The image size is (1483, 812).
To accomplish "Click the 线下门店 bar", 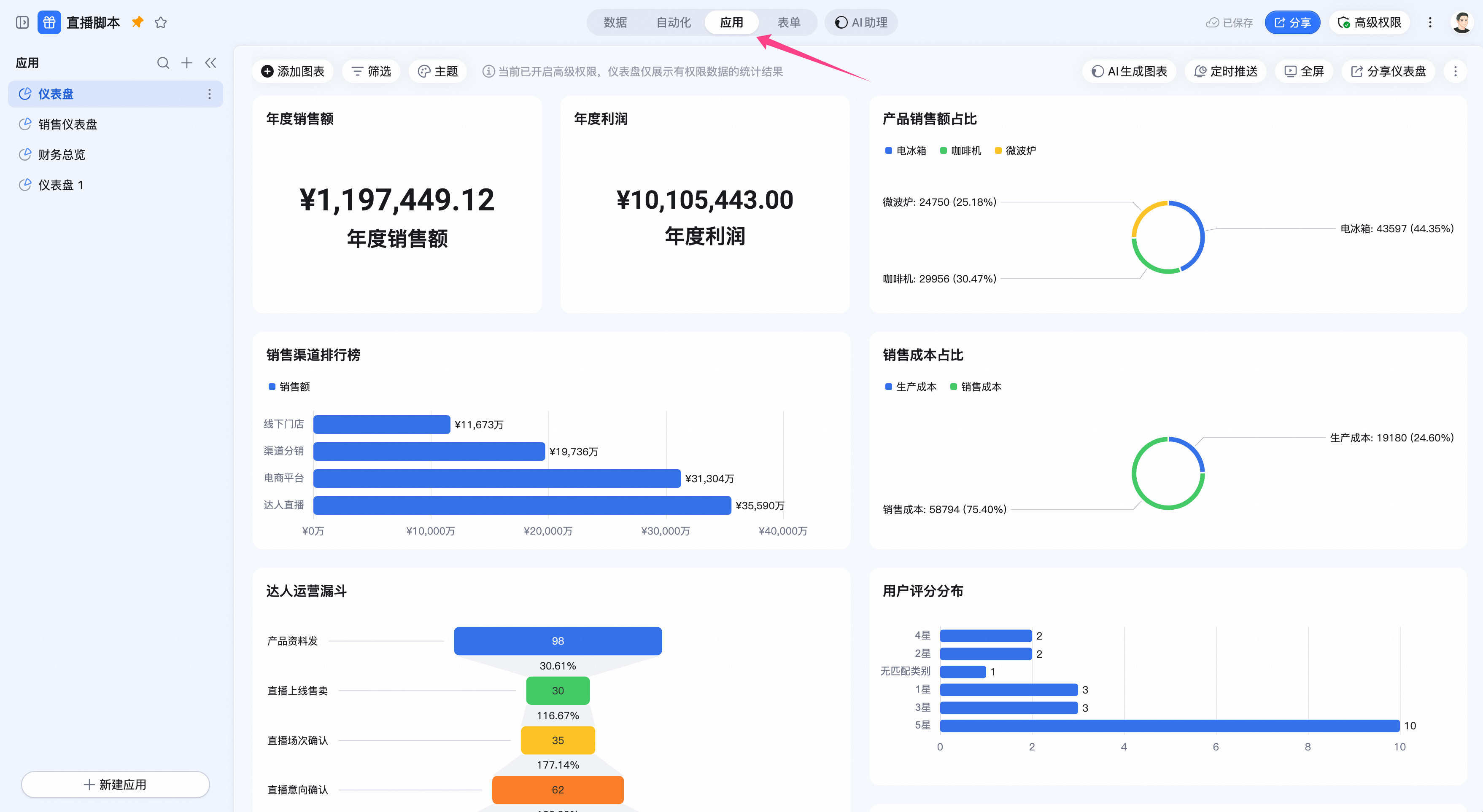I will click(382, 424).
